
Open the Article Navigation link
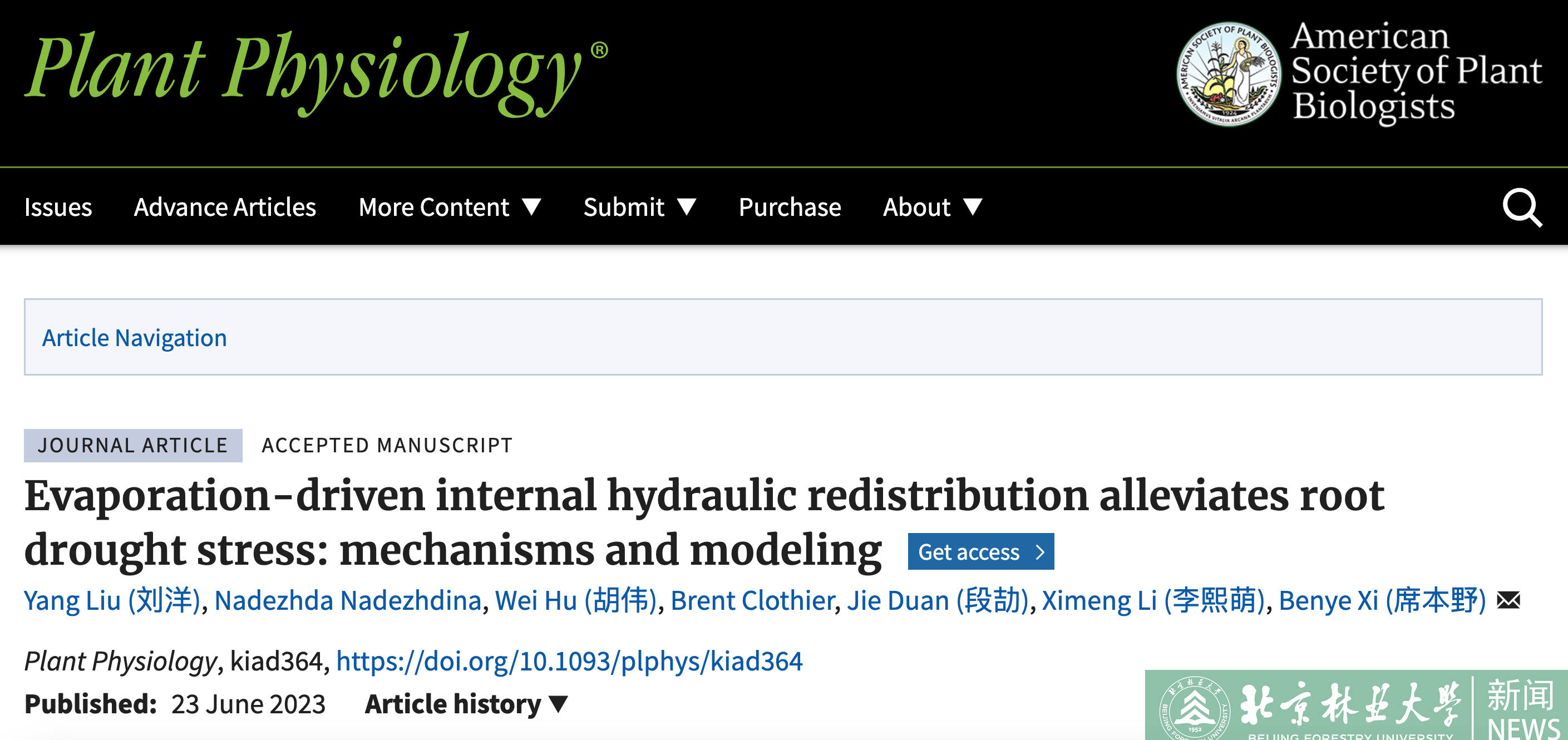135,338
